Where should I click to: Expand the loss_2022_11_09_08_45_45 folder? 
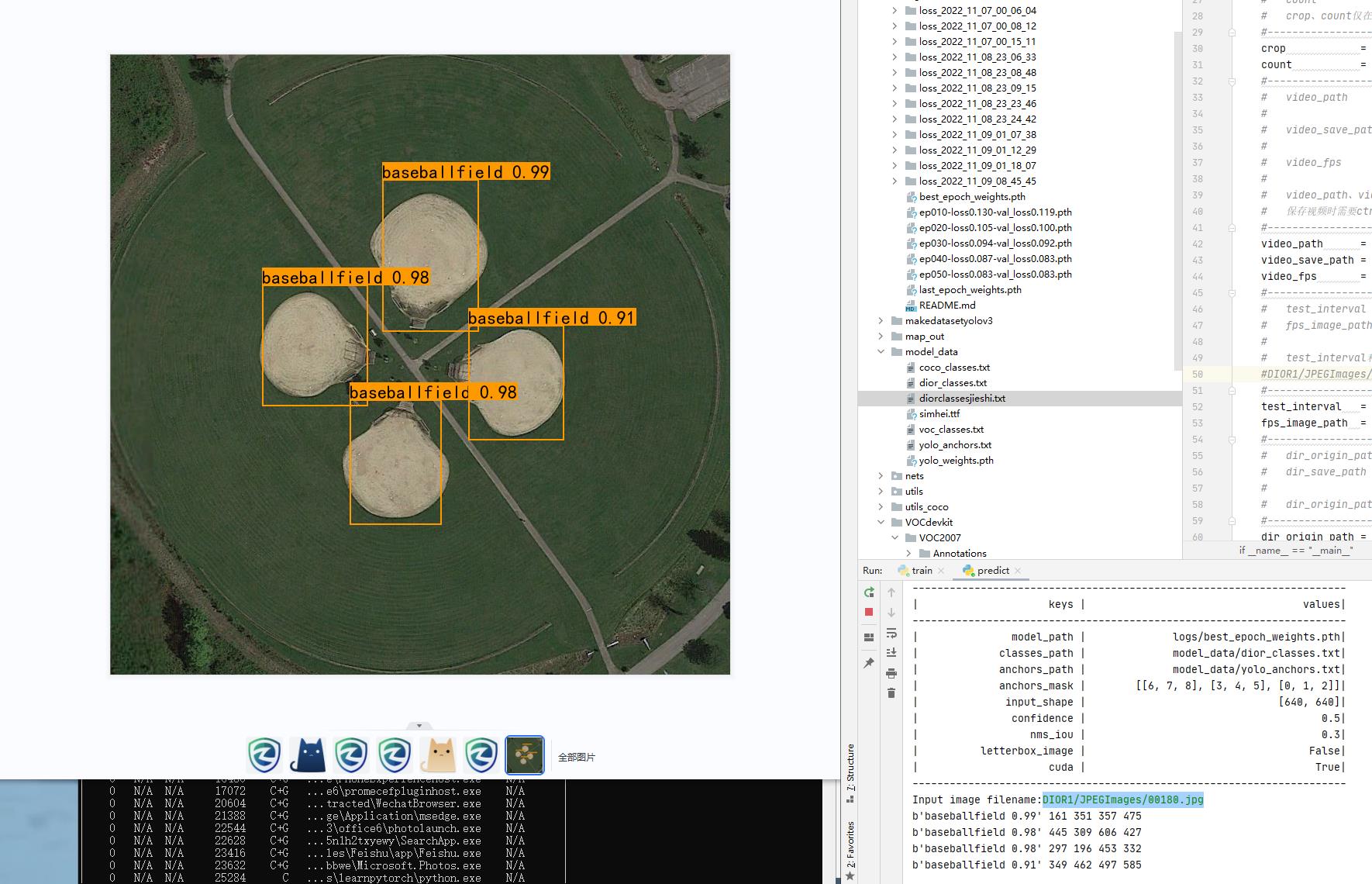[x=895, y=181]
